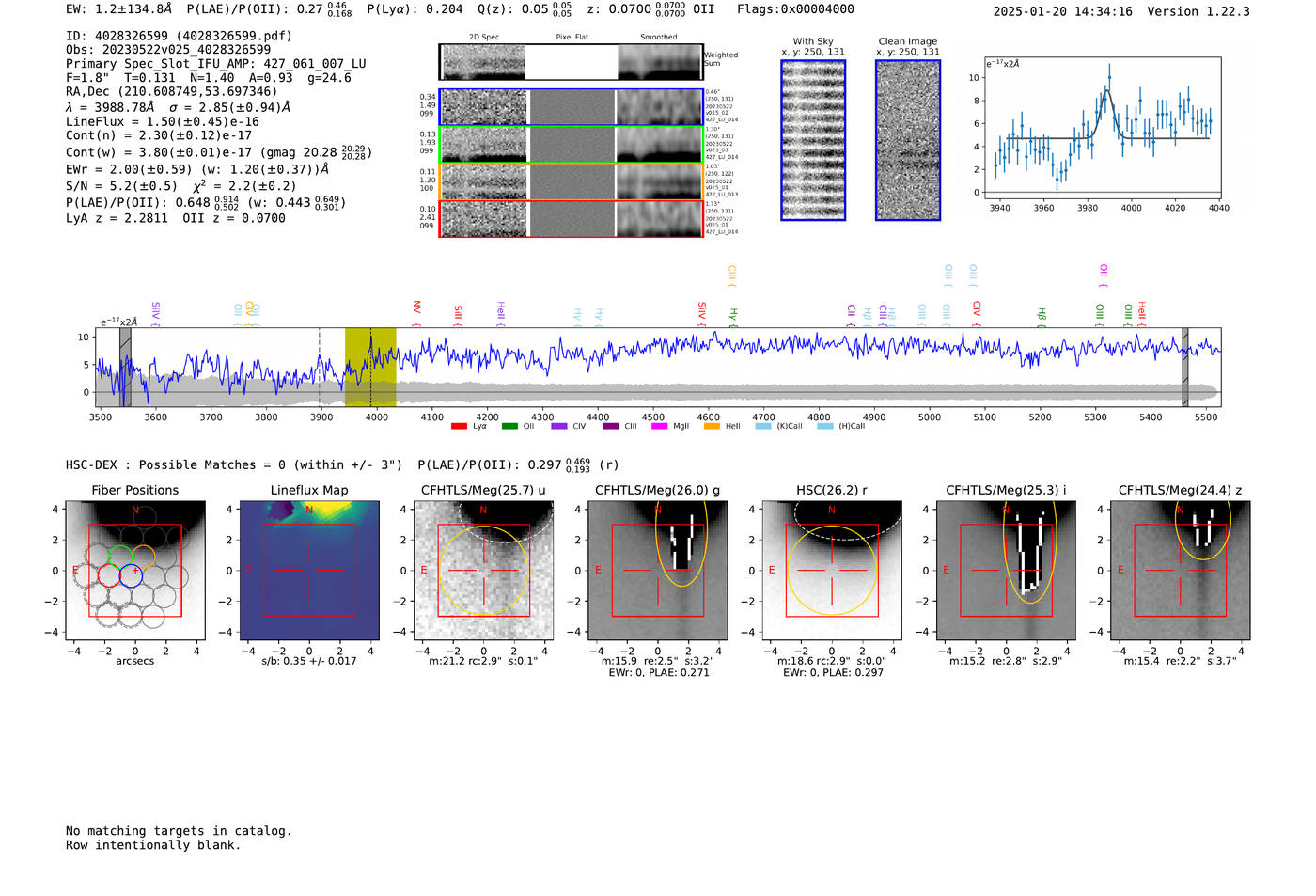The width and height of the screenshot is (1316, 896).
Task: Click the hatched gray band near 3540Å
Action: tap(125, 367)
